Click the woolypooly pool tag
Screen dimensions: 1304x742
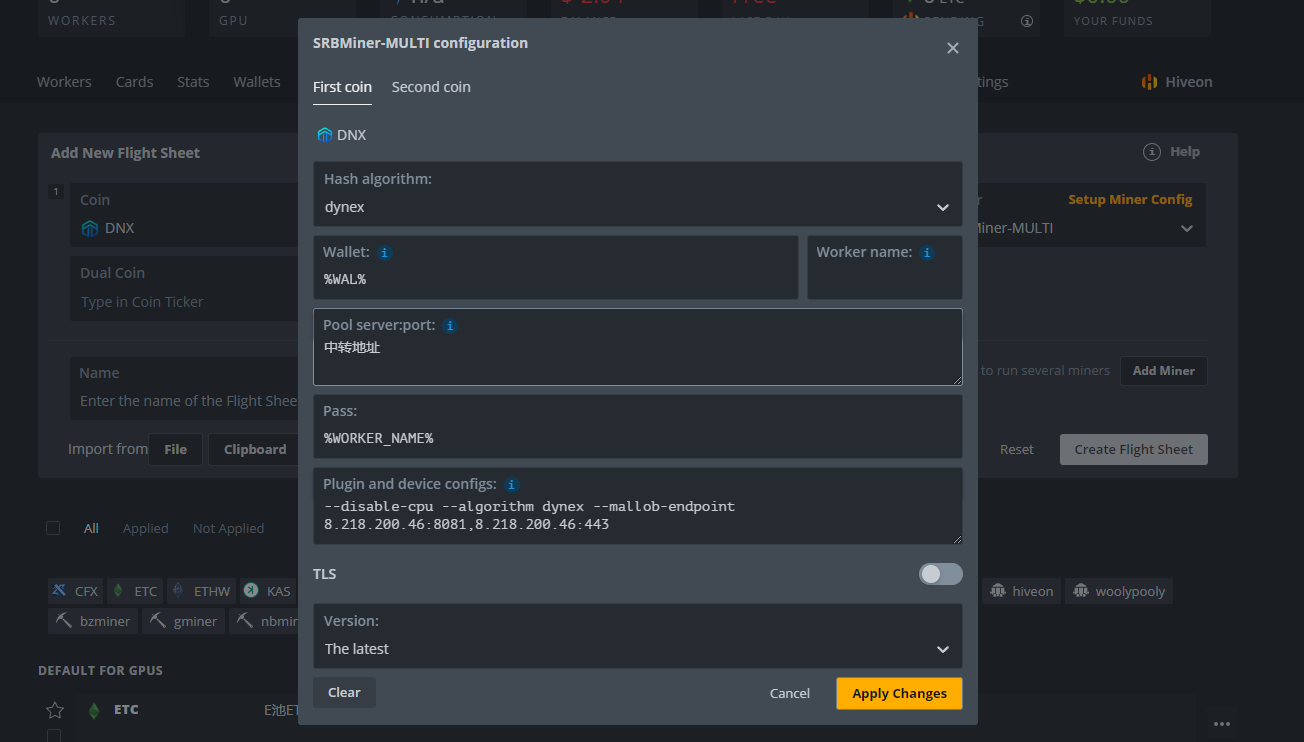click(1119, 591)
